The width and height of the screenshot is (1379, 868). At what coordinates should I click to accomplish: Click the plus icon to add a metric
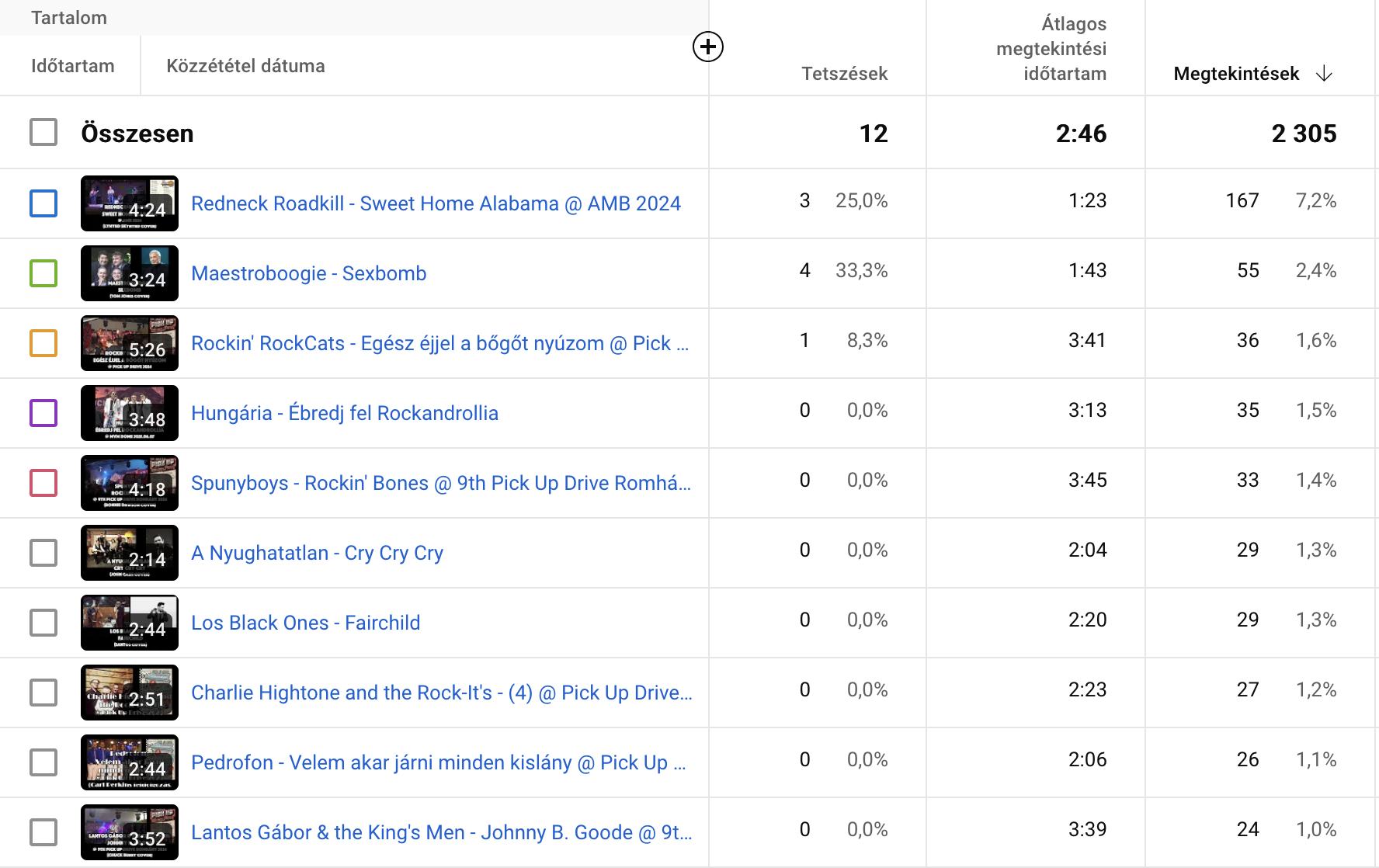tap(707, 47)
